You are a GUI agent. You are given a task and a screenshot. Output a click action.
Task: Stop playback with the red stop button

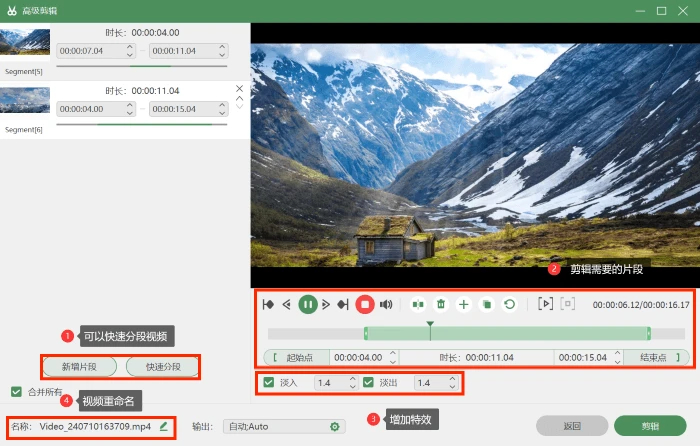tap(365, 304)
